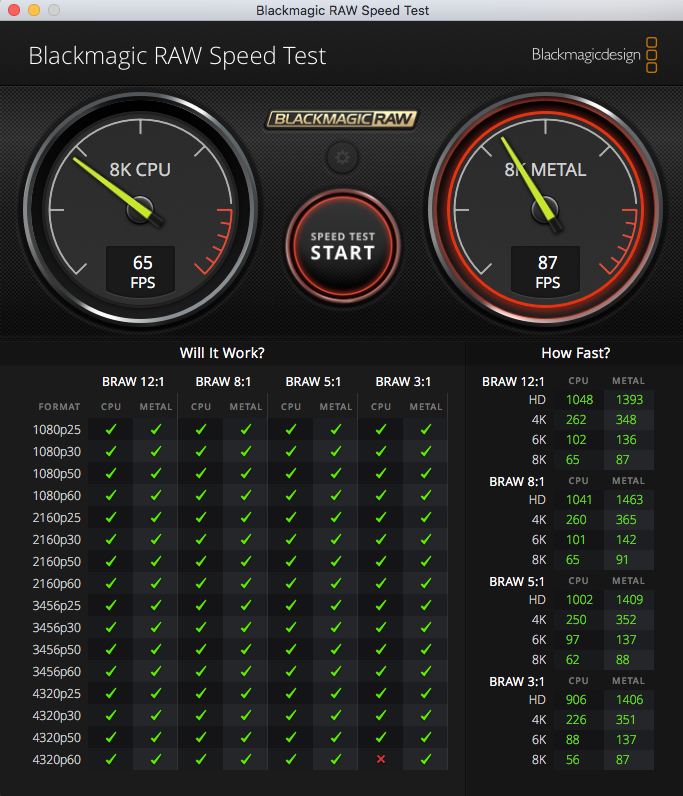This screenshot has width=683, height=796.
Task: Click the 1080p30 BRAW 12:1 METAL checkmark
Action: 156,451
